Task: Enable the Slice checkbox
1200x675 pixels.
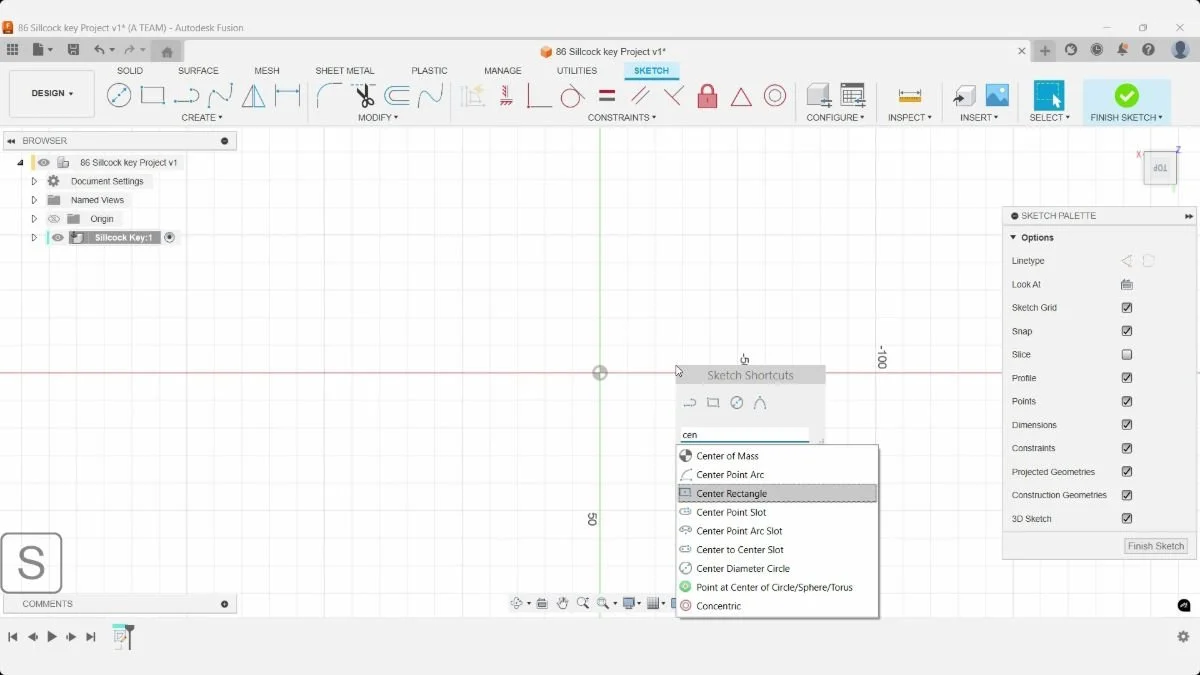Action: pos(1127,355)
